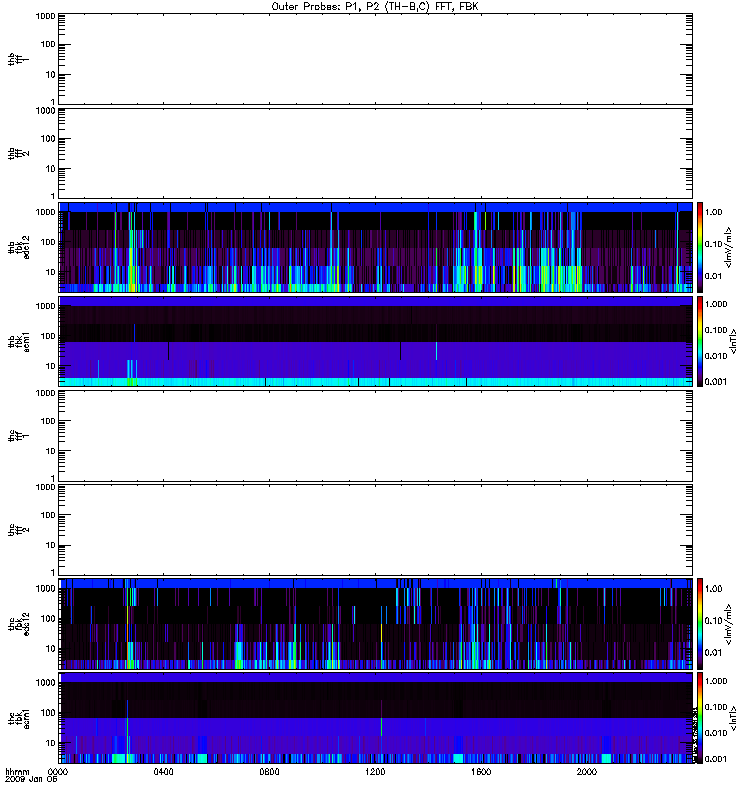
Task: Click inside the thc fbk scm1 spectrogram
Action: [x=376, y=718]
